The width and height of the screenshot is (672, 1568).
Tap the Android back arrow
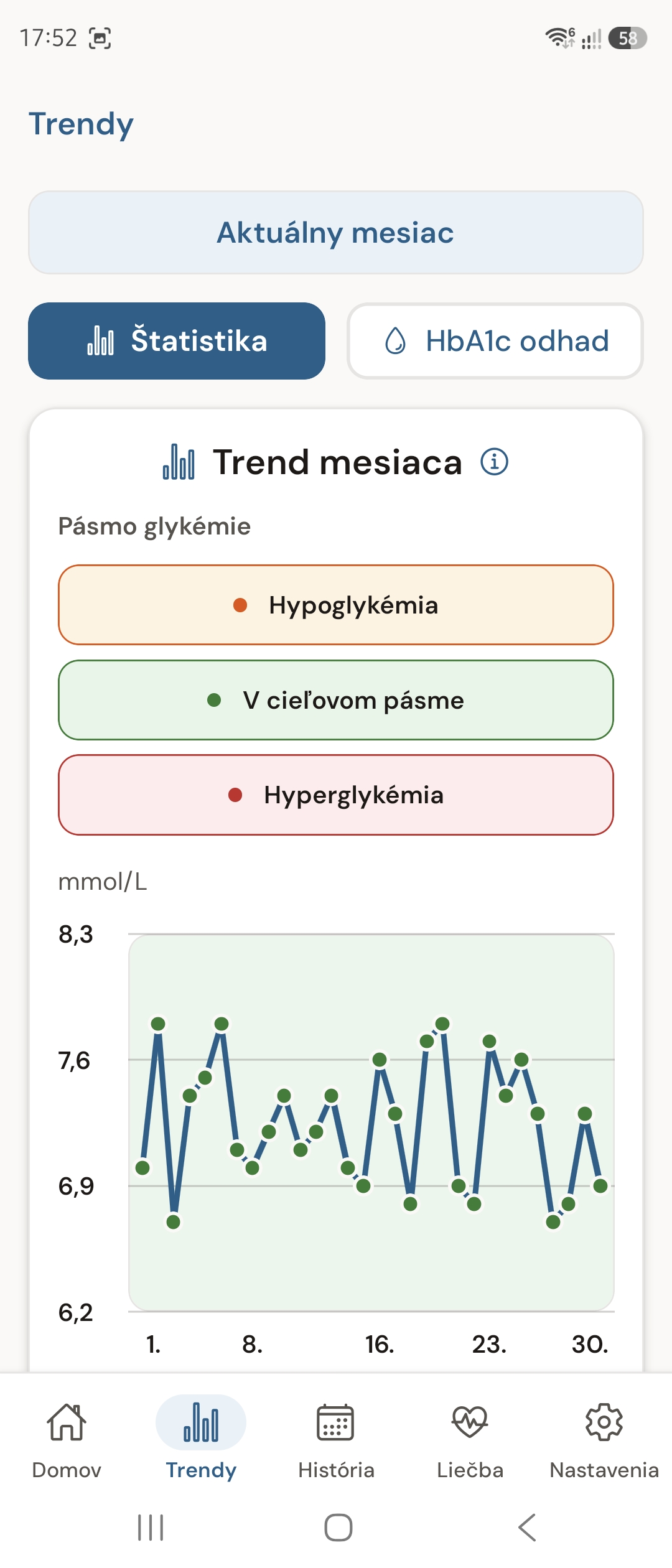[527, 1528]
